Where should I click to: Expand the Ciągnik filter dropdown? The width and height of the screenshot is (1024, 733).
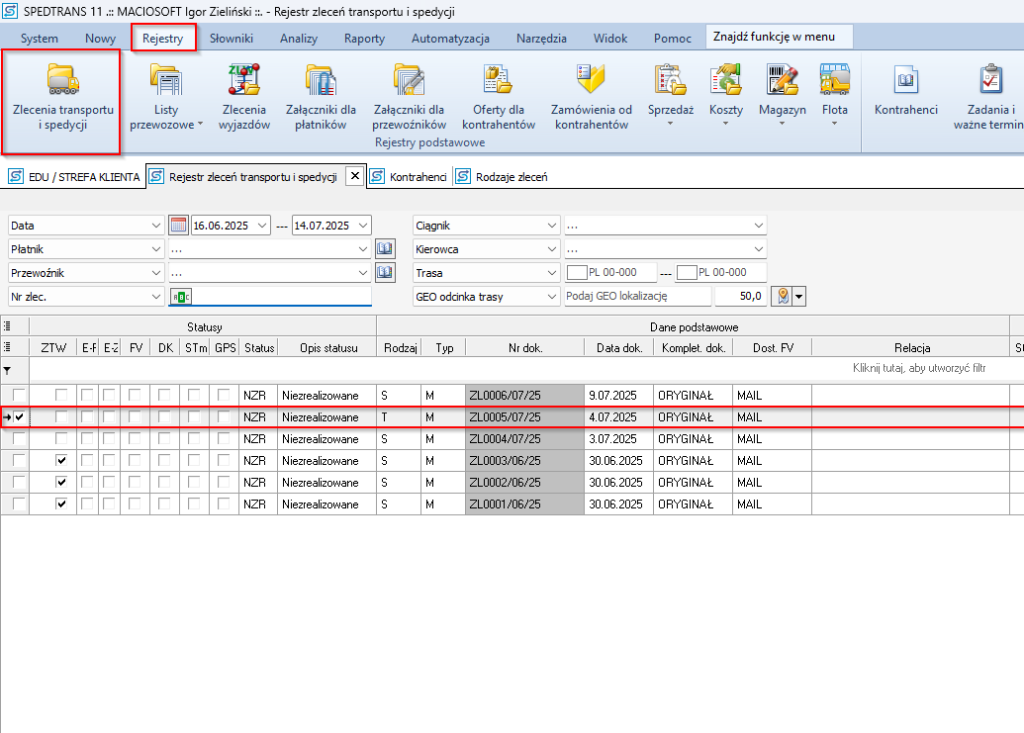(550, 226)
